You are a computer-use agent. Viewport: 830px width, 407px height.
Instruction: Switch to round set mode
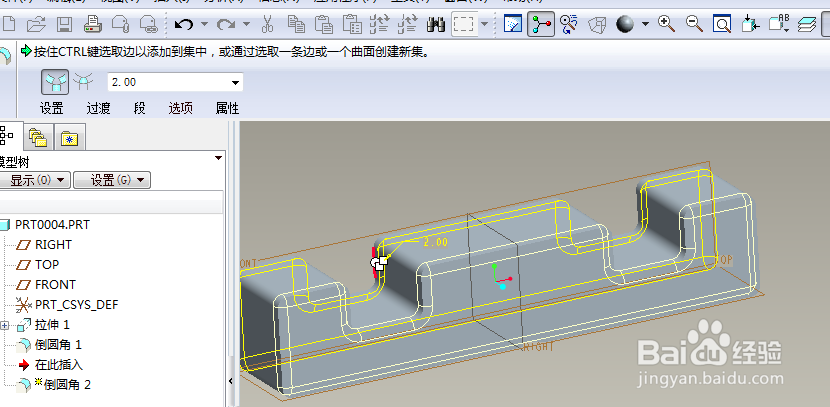click(x=55, y=82)
